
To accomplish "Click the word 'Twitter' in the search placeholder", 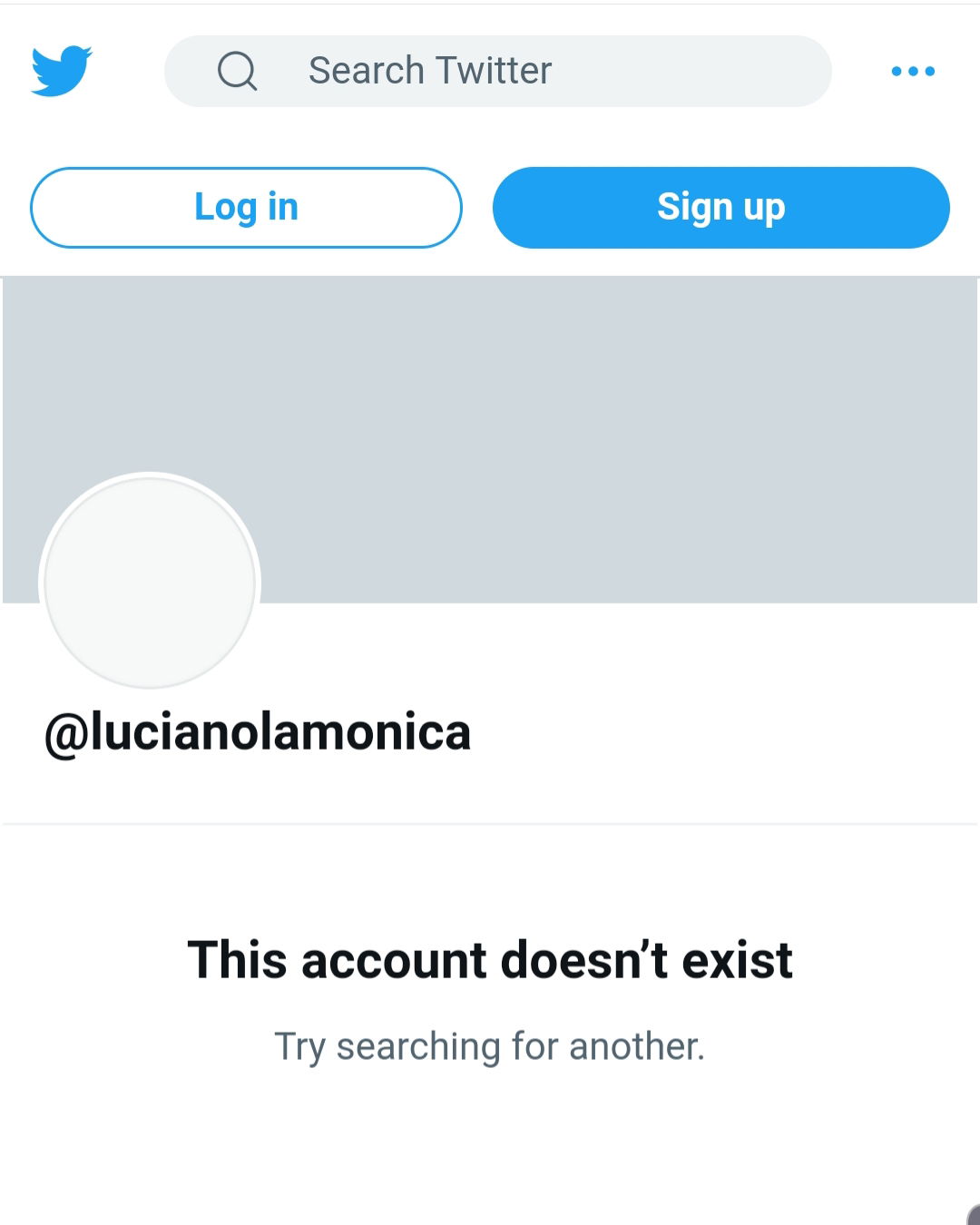I will (x=494, y=71).
